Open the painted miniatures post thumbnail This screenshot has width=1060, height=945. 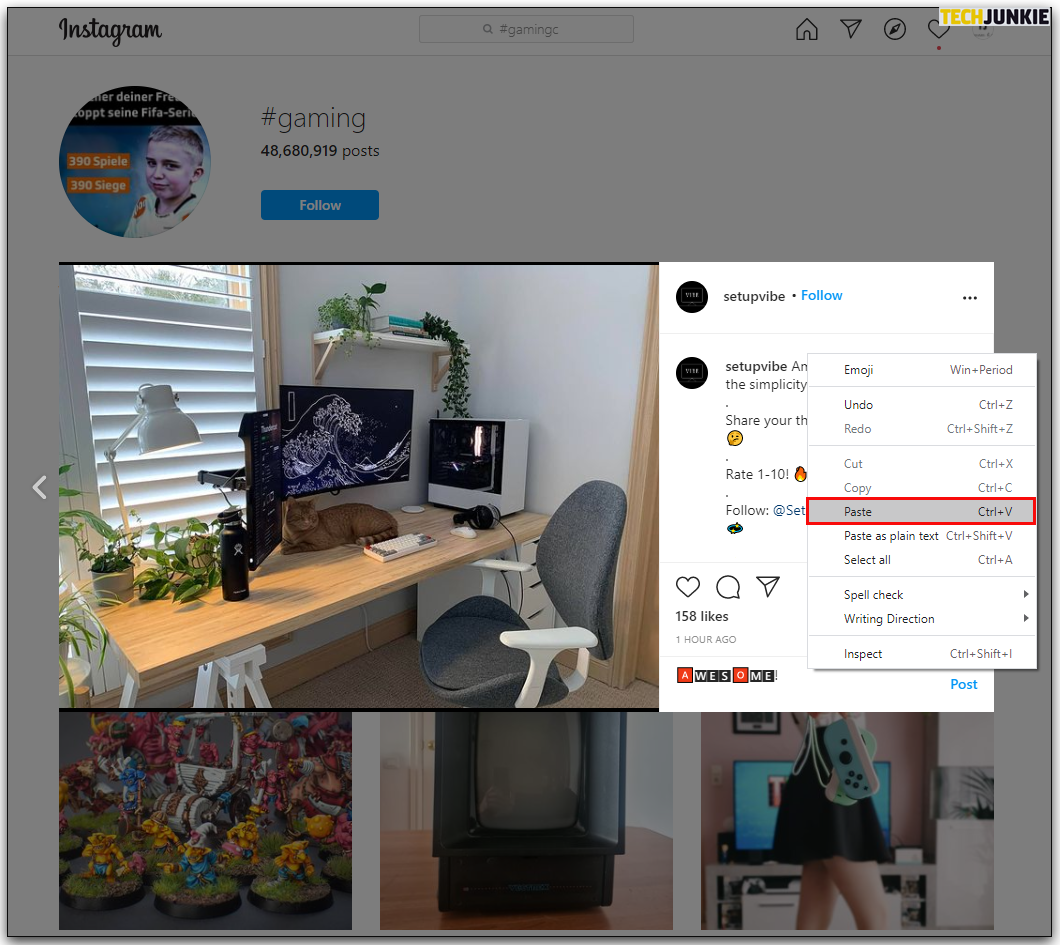click(206, 821)
